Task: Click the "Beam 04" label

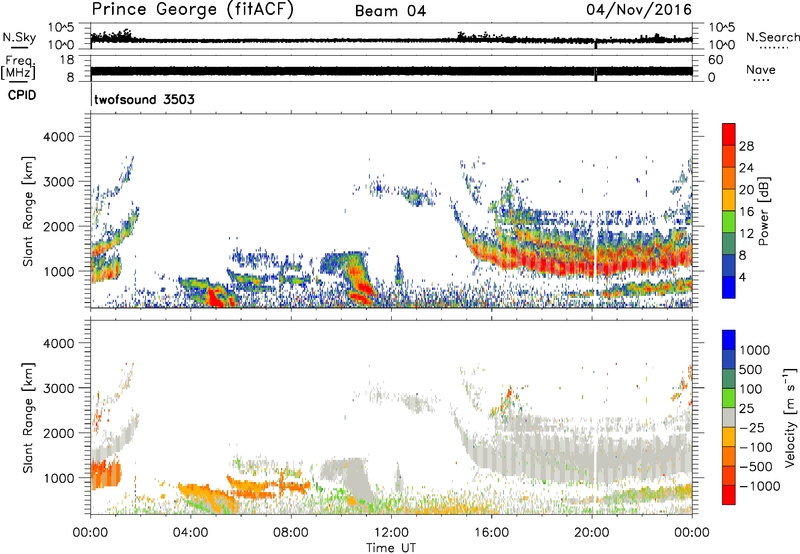Action: point(390,11)
